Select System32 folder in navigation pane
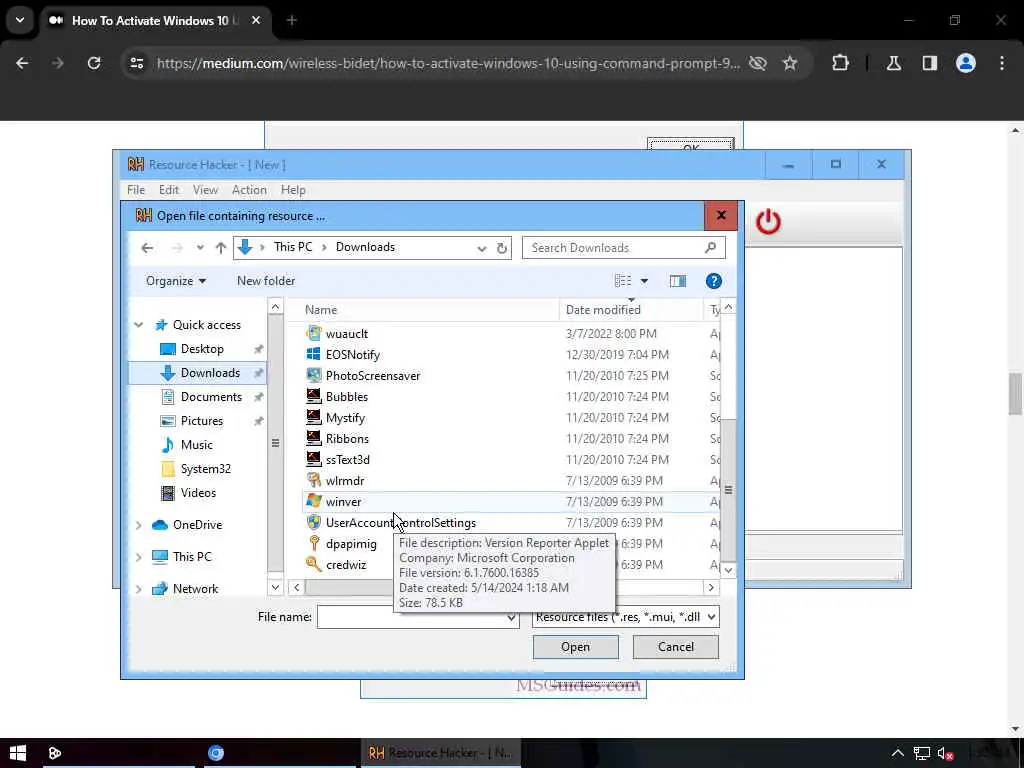 [205, 469]
